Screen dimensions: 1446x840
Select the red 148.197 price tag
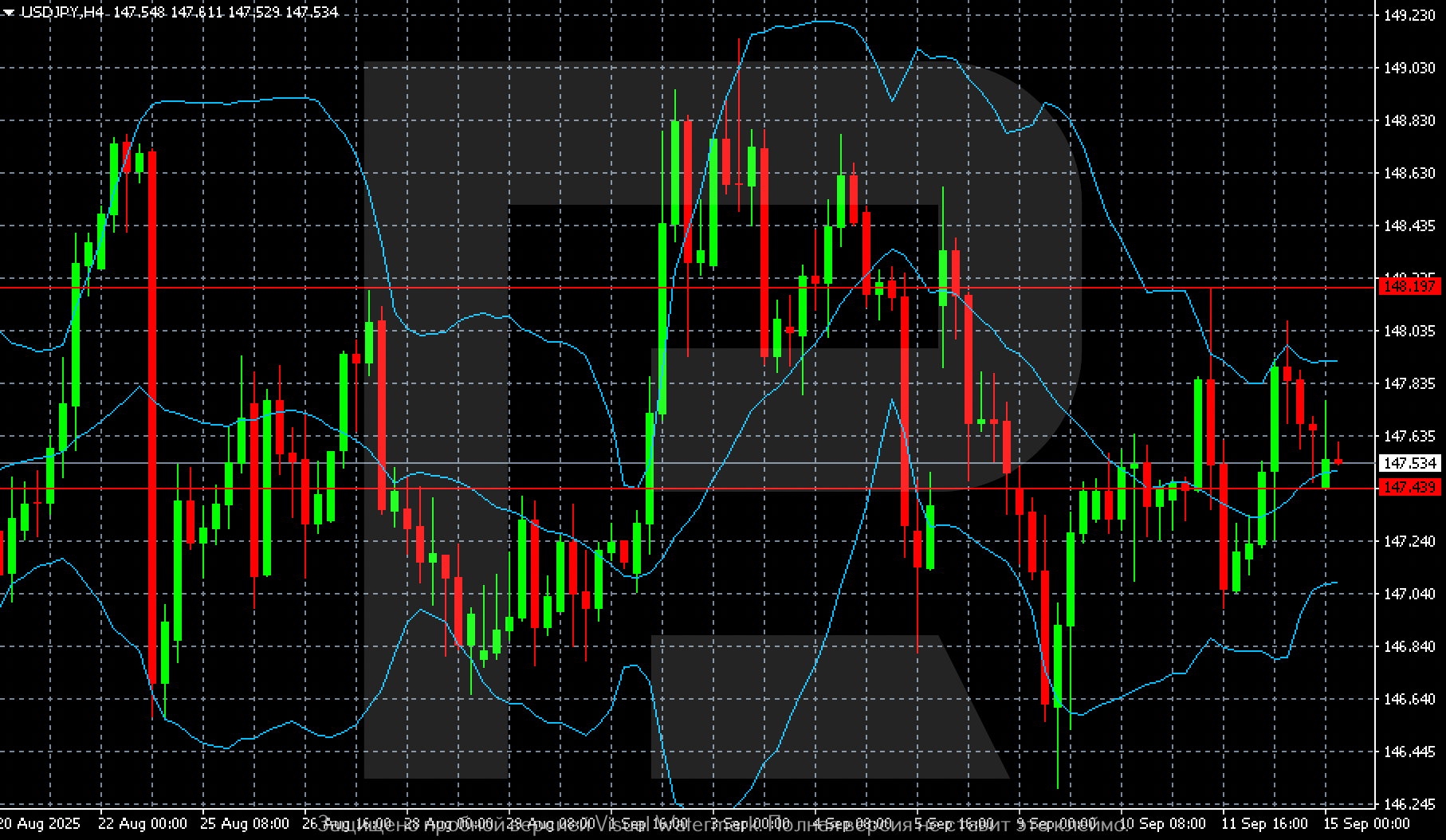coord(1409,286)
